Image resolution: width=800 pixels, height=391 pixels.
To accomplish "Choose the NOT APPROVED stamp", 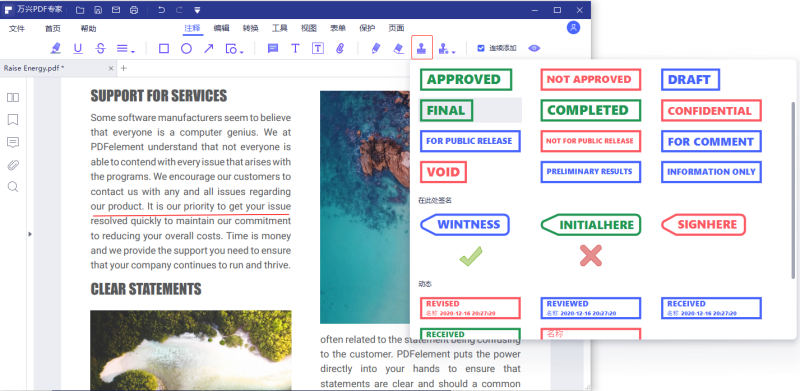I will click(x=590, y=80).
